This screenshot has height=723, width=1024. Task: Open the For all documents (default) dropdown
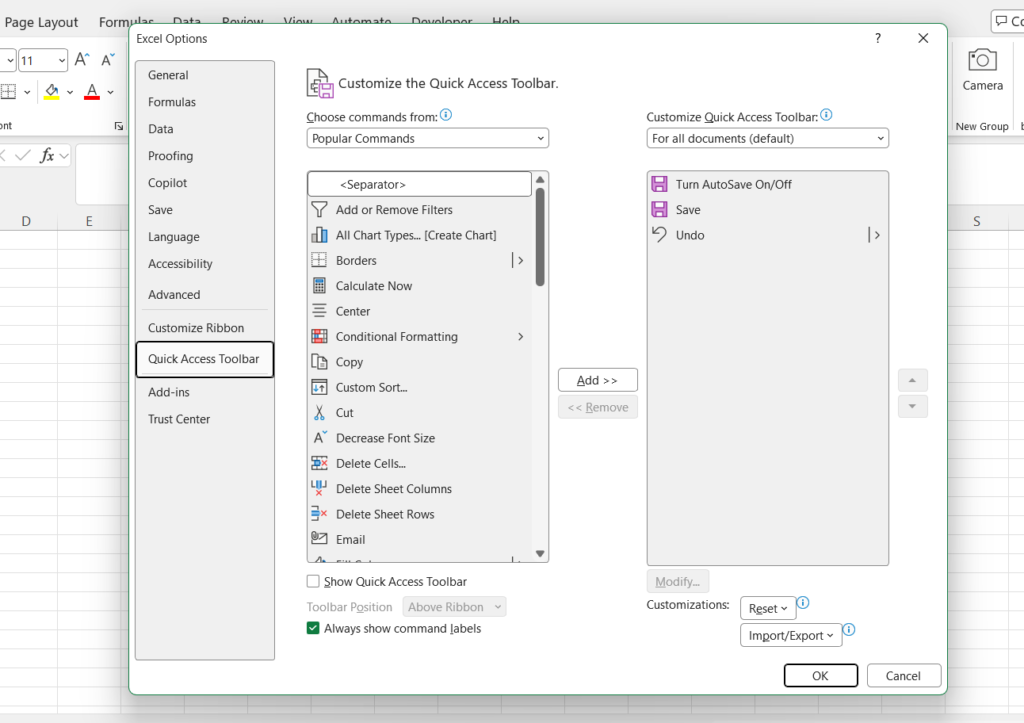[767, 138]
